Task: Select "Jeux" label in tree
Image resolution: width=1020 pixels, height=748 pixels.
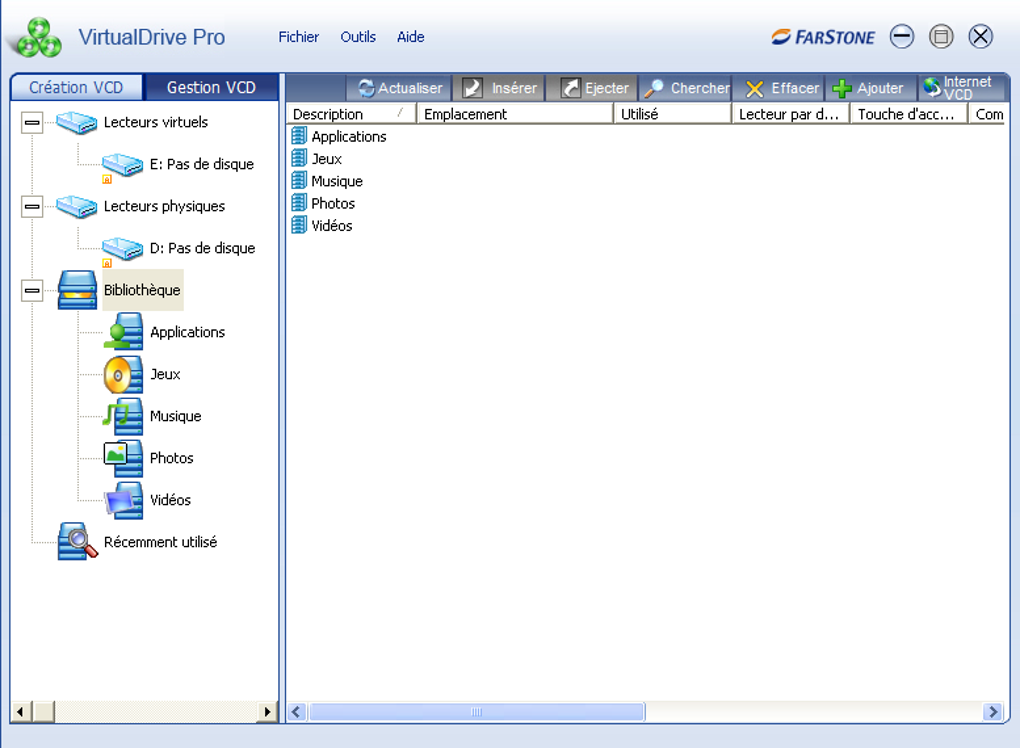Action: [165, 374]
